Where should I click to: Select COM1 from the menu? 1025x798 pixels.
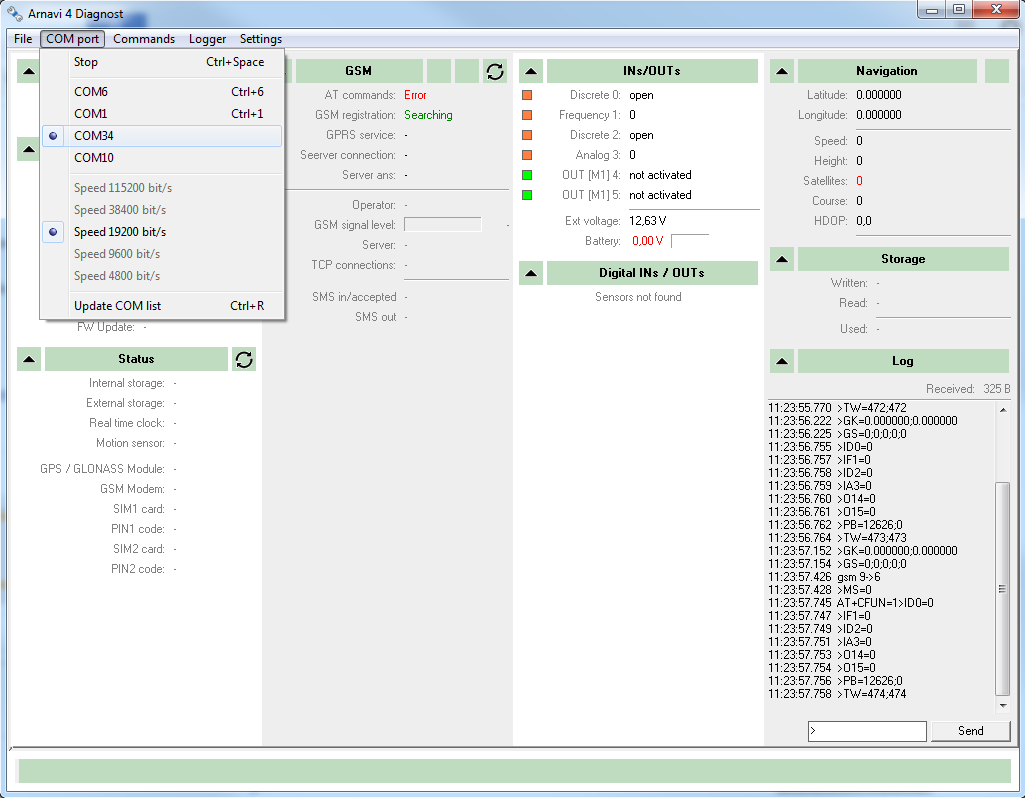pos(162,114)
